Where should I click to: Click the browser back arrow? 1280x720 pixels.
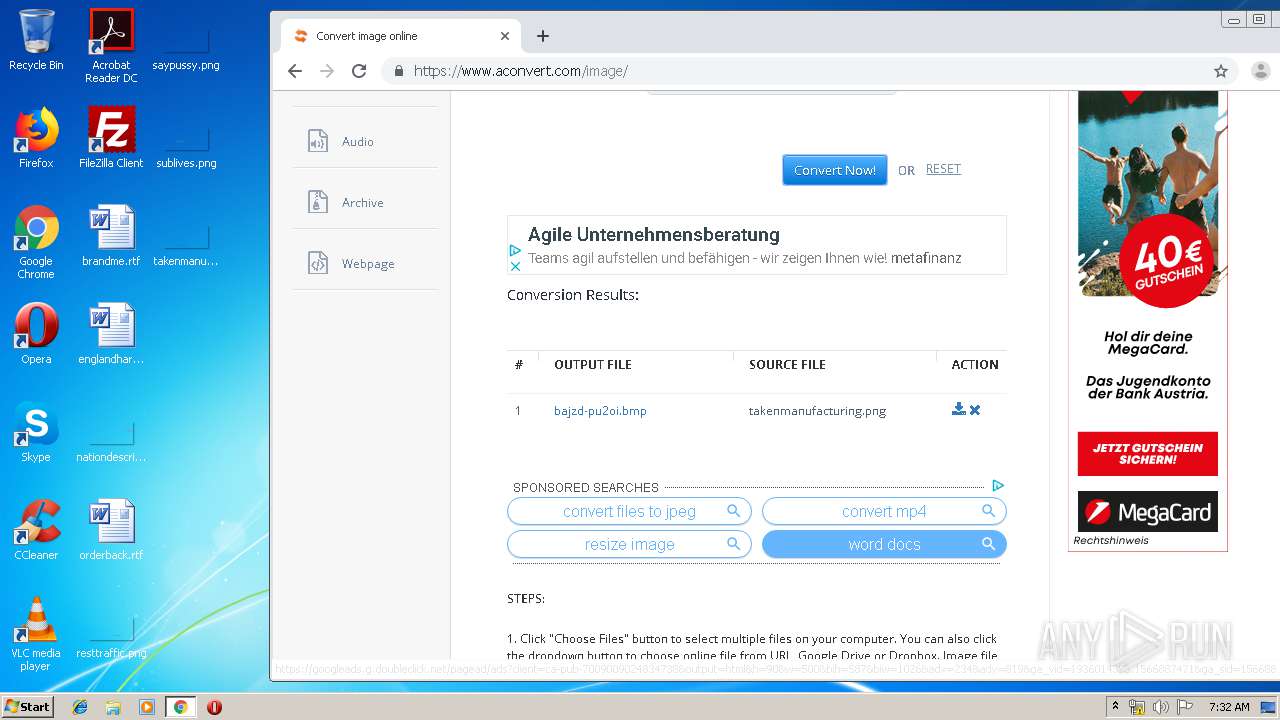pos(294,71)
